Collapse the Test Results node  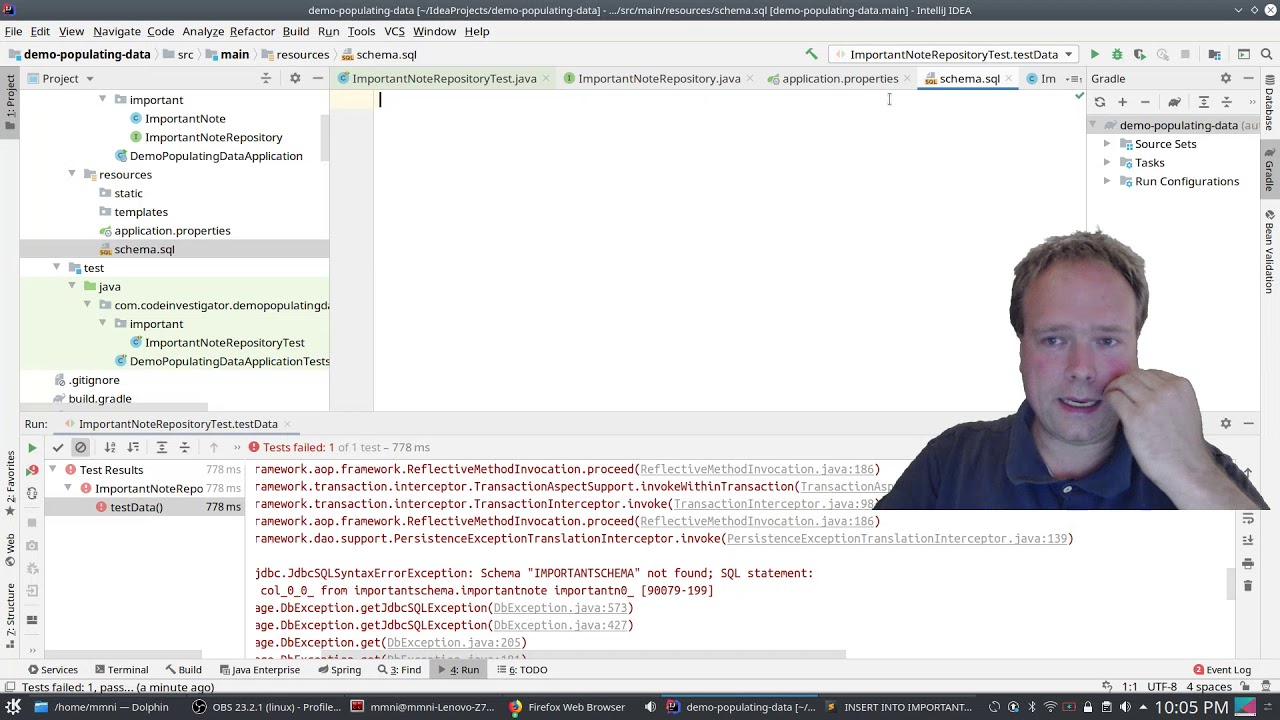tap(53, 470)
